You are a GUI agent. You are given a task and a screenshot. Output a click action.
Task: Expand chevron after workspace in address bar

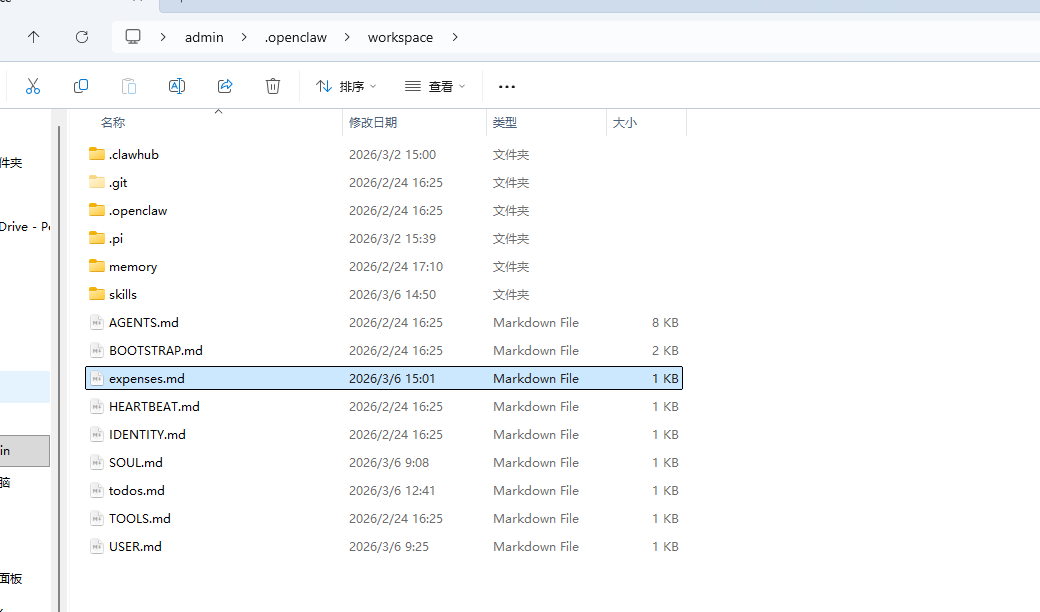click(x=455, y=37)
